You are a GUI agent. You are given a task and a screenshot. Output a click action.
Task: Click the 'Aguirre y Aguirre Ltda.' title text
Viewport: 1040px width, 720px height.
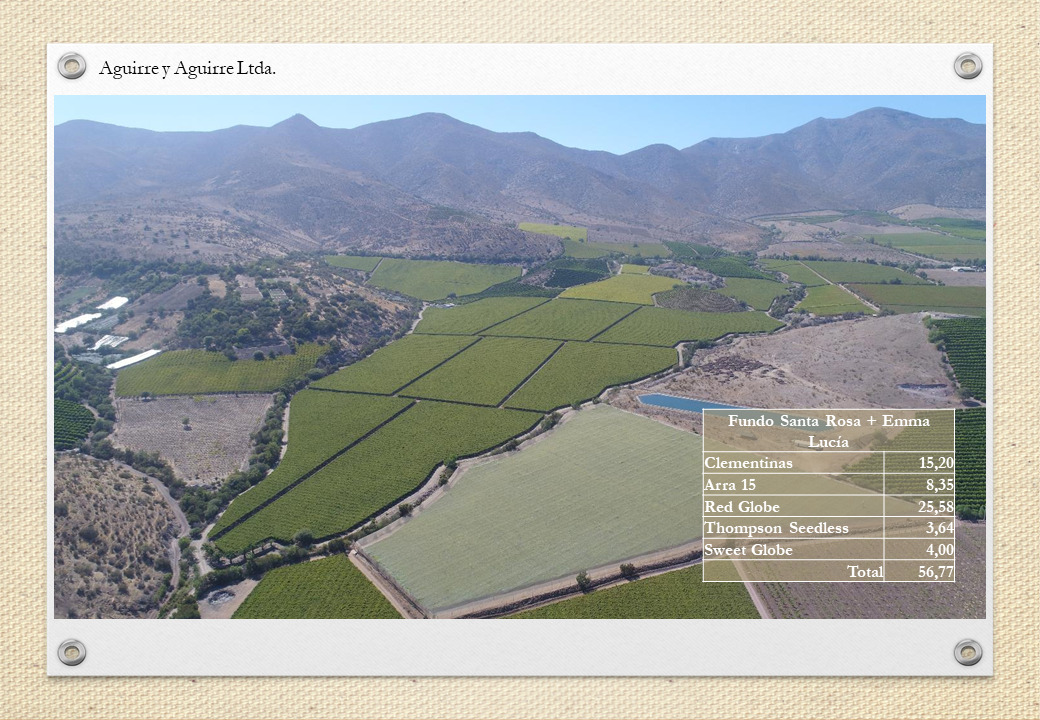pos(187,68)
